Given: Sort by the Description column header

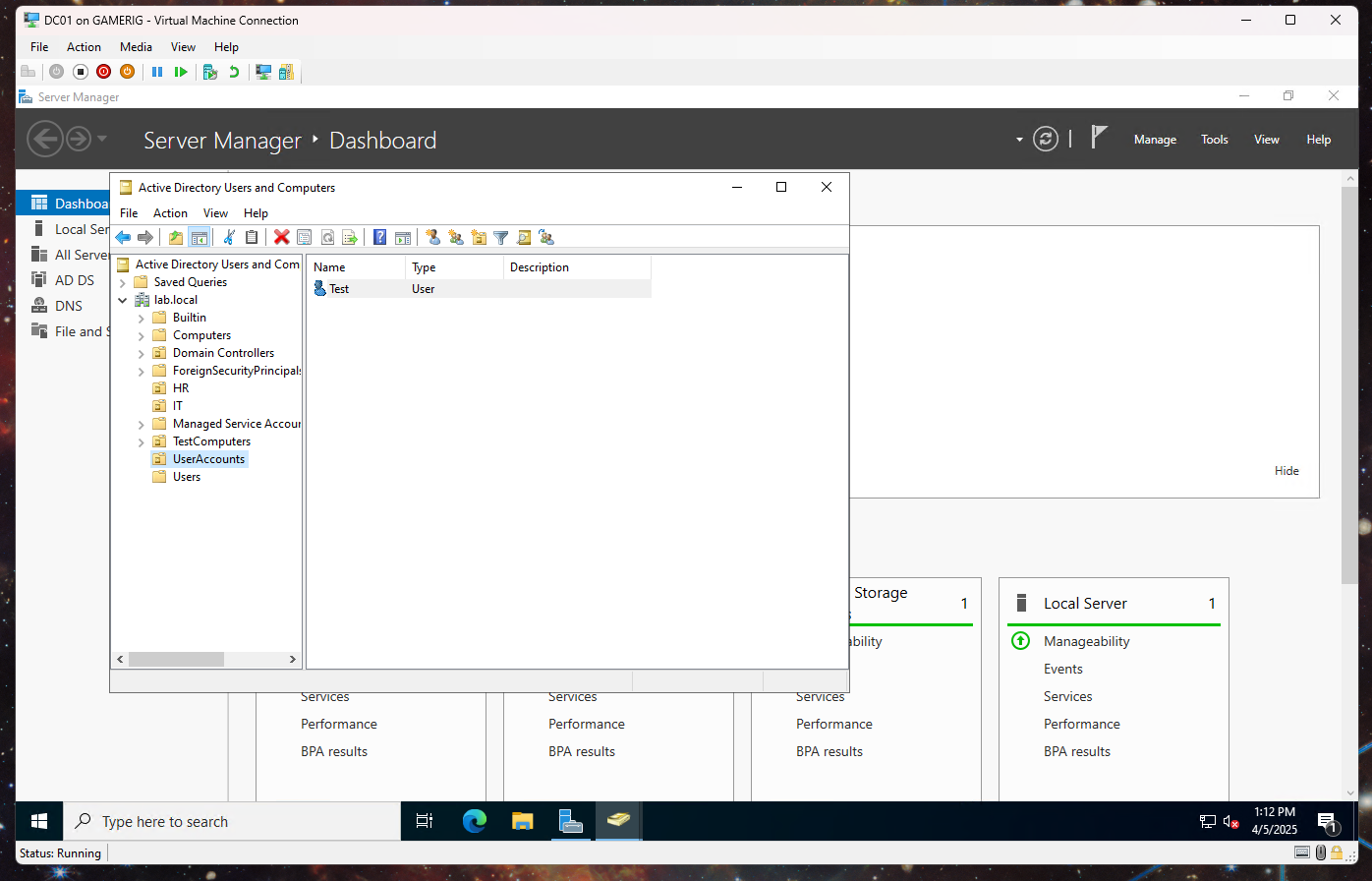Looking at the screenshot, I should point(577,267).
